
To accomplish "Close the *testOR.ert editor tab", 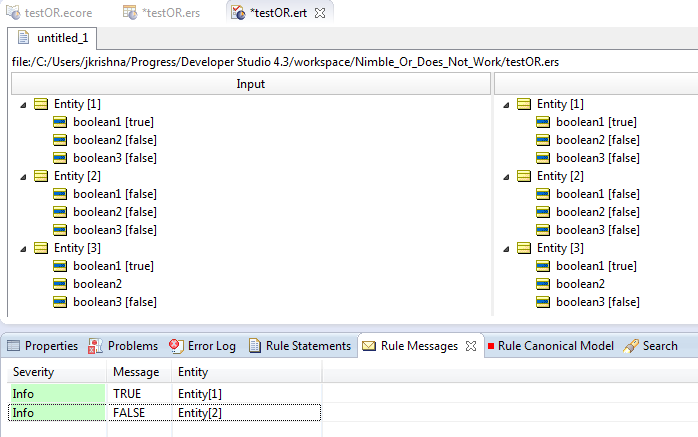I will pos(320,13).
